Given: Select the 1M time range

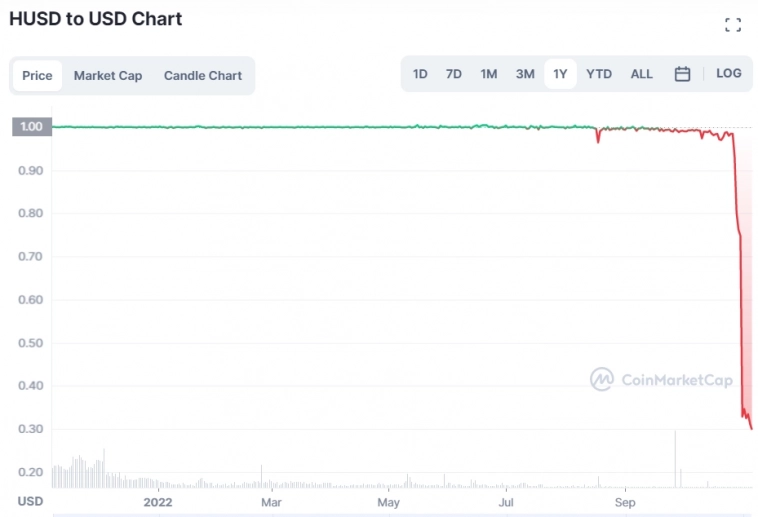Looking at the screenshot, I should 489,74.
